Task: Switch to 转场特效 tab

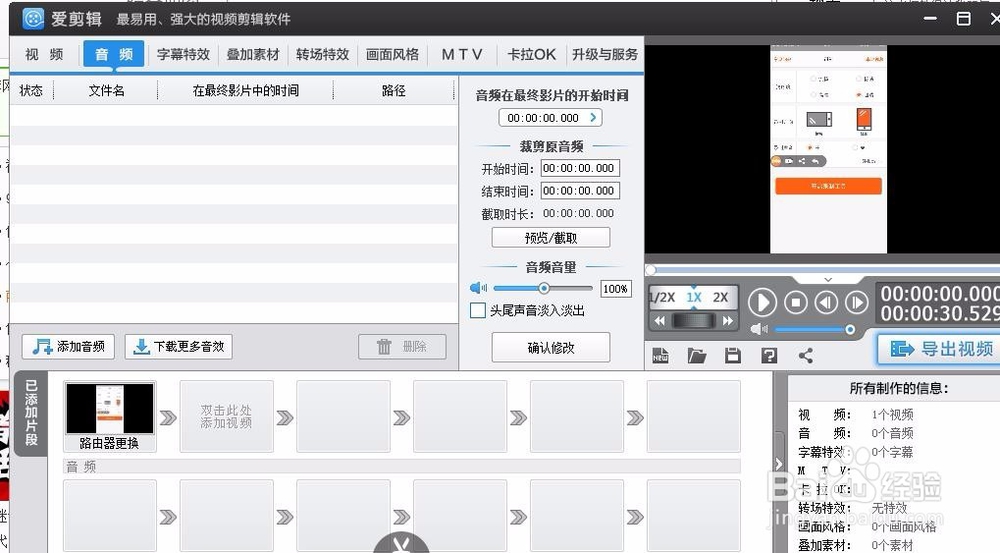Action: [x=323, y=54]
